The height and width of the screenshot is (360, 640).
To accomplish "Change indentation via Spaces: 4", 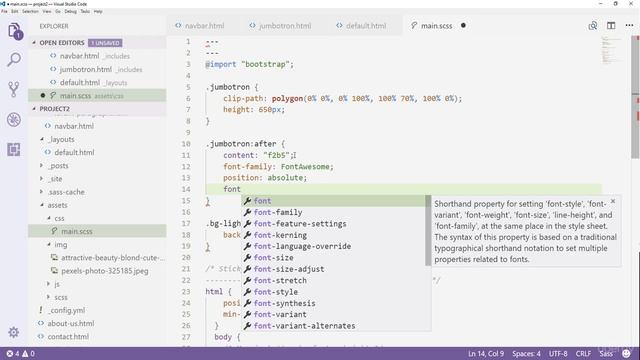I will (527, 354).
